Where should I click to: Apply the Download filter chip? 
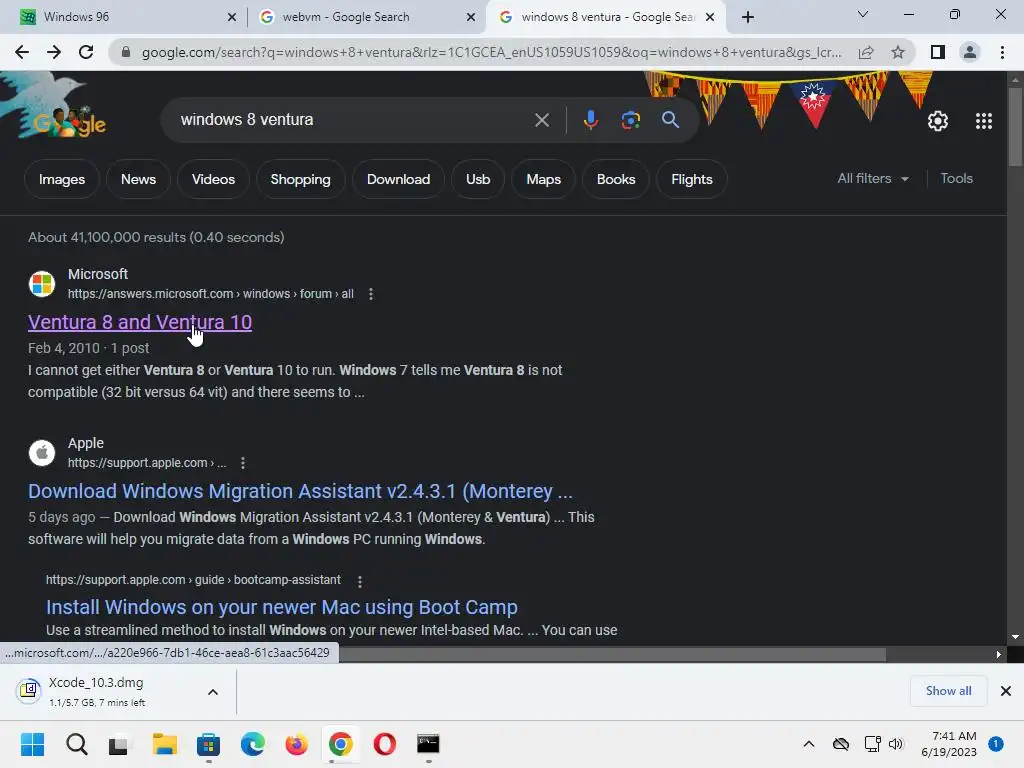click(398, 179)
